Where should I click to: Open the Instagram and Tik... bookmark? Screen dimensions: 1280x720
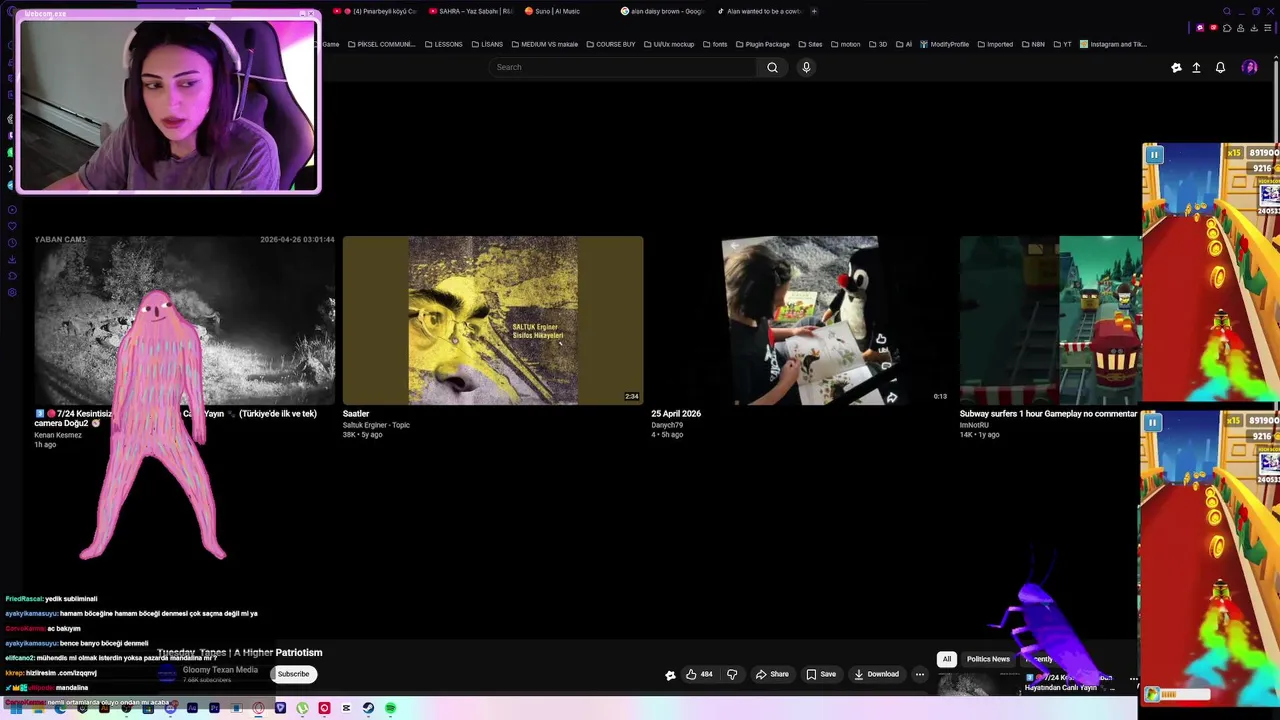1113,44
